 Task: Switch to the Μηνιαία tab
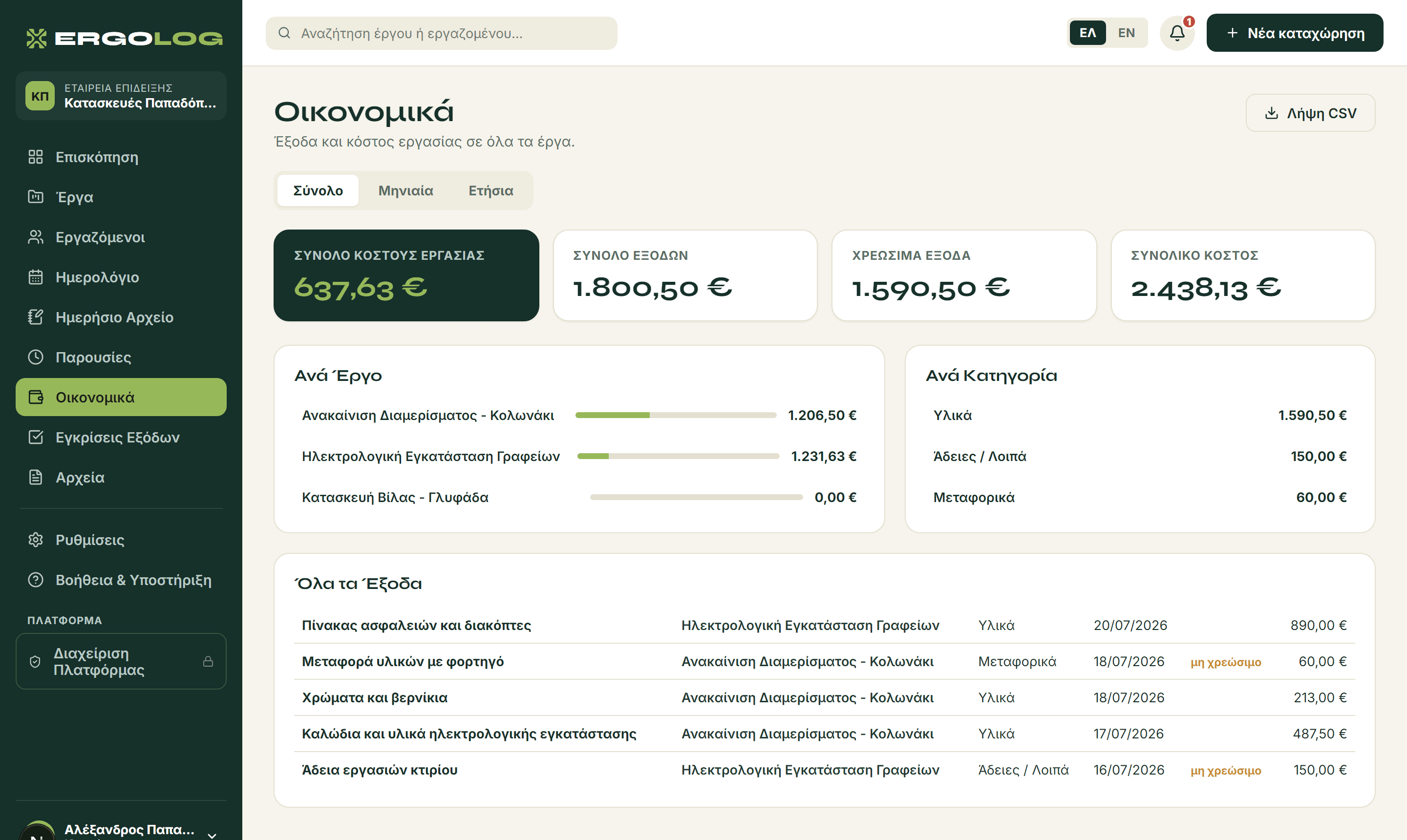[405, 191]
